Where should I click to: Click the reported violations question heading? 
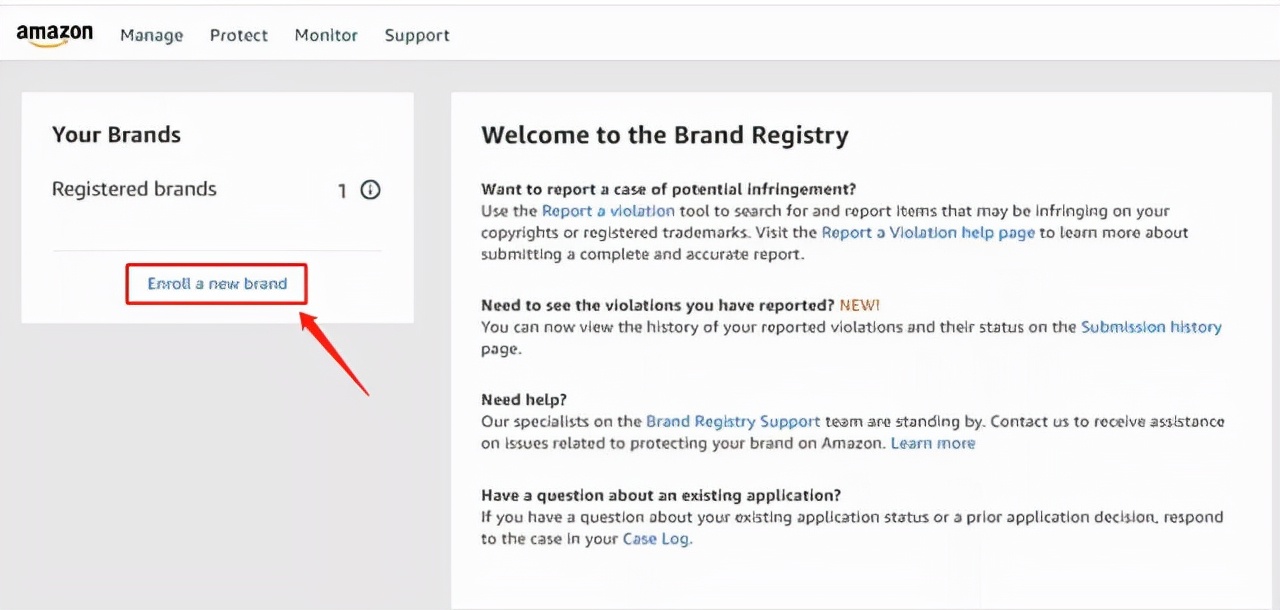tap(657, 305)
